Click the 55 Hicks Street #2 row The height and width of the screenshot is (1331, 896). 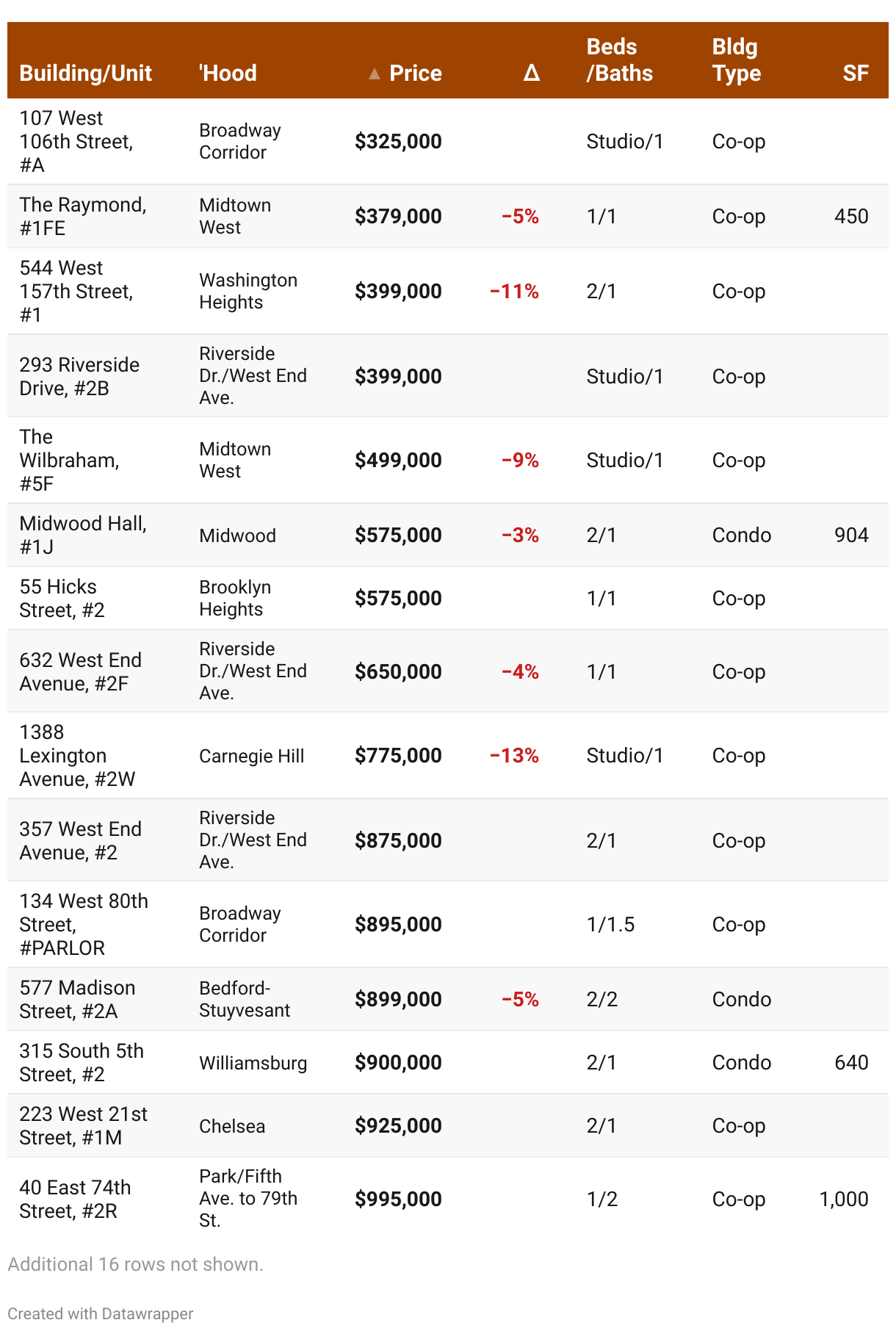pyautogui.click(x=448, y=598)
